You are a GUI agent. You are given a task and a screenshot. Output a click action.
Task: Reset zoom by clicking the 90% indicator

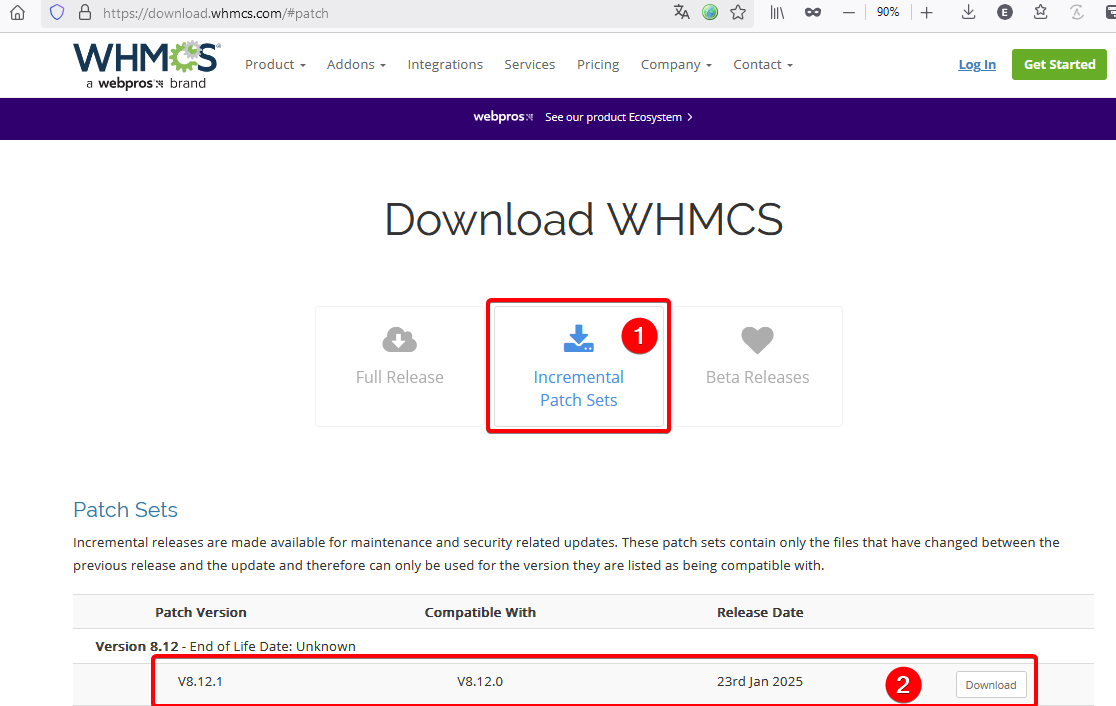[x=888, y=12]
